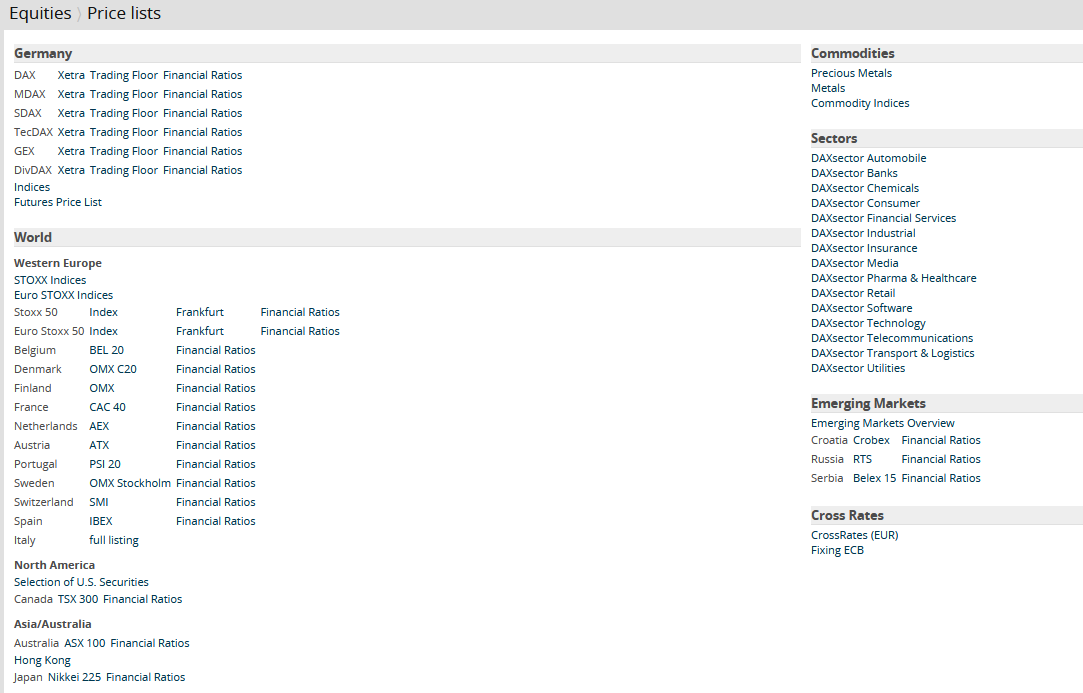The image size is (1083, 693).
Task: Open Emerging Markets Overview link
Action: 882,423
